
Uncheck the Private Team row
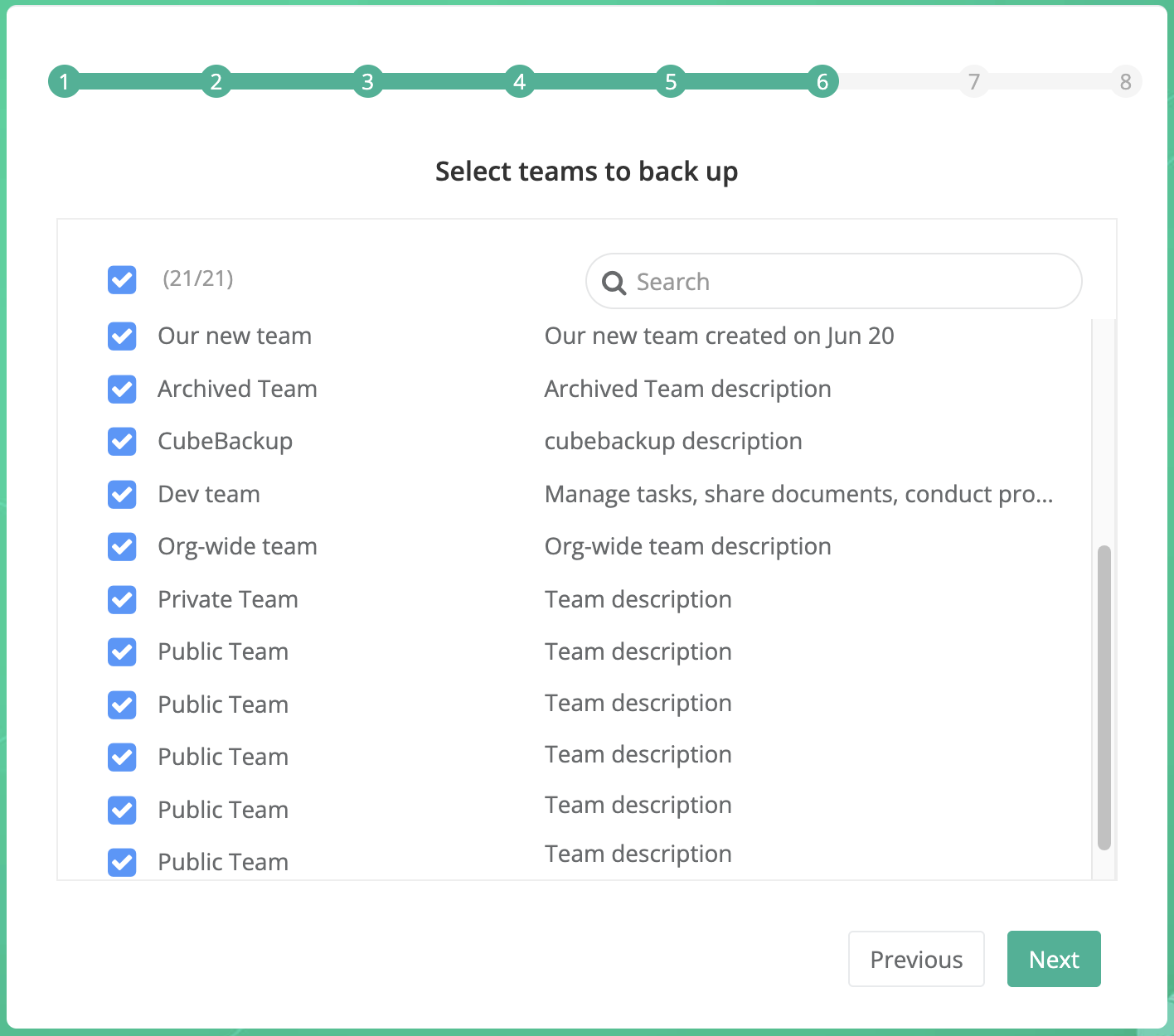pos(121,599)
